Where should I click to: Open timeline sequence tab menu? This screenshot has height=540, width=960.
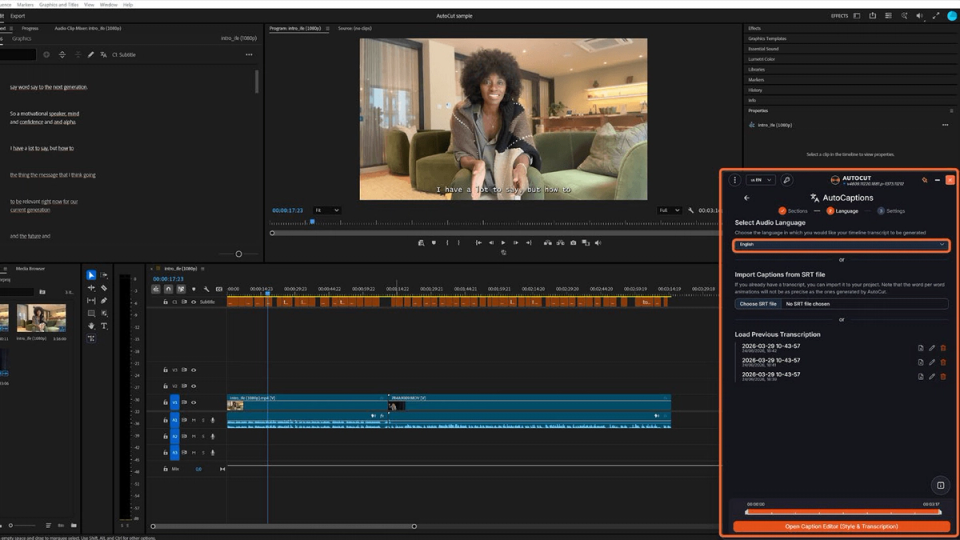tap(203, 269)
